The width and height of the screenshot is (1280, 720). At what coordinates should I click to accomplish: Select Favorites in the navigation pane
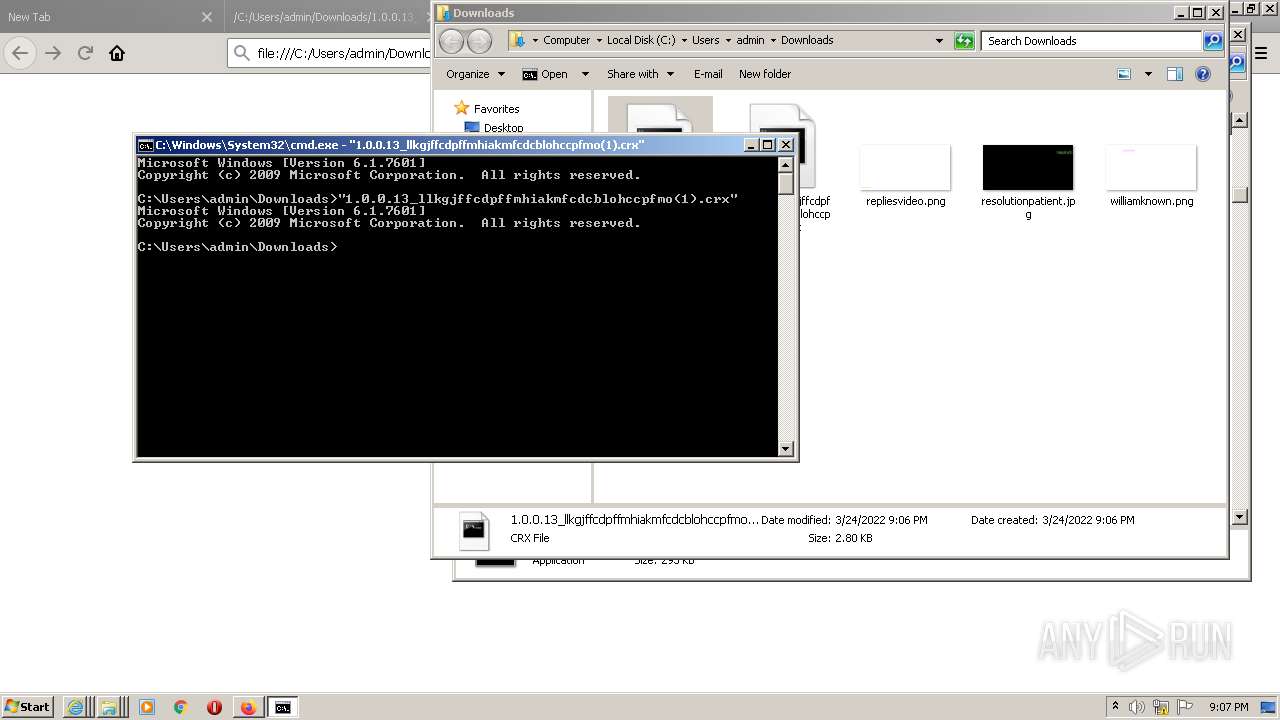click(496, 109)
